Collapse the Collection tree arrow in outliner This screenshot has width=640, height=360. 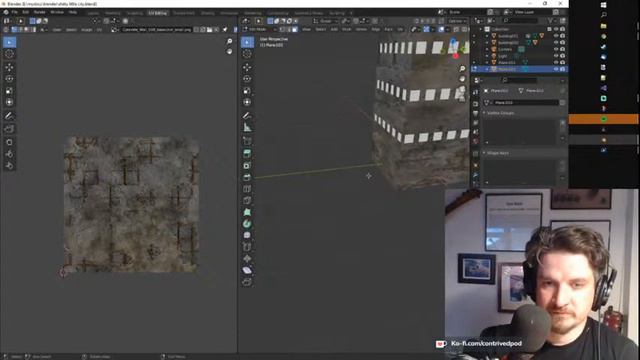click(480, 29)
